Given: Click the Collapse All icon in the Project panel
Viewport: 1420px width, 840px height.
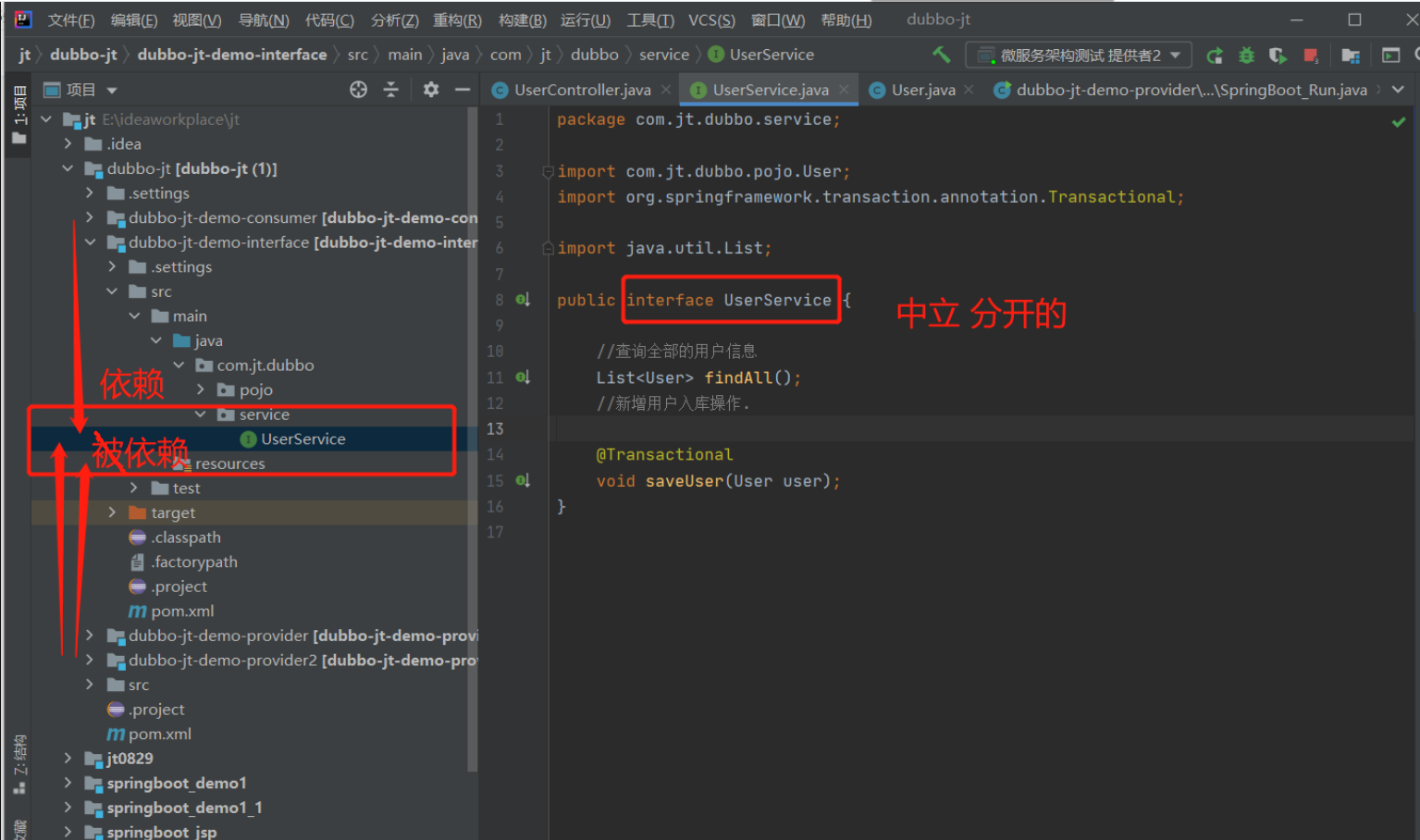Looking at the screenshot, I should [390, 89].
